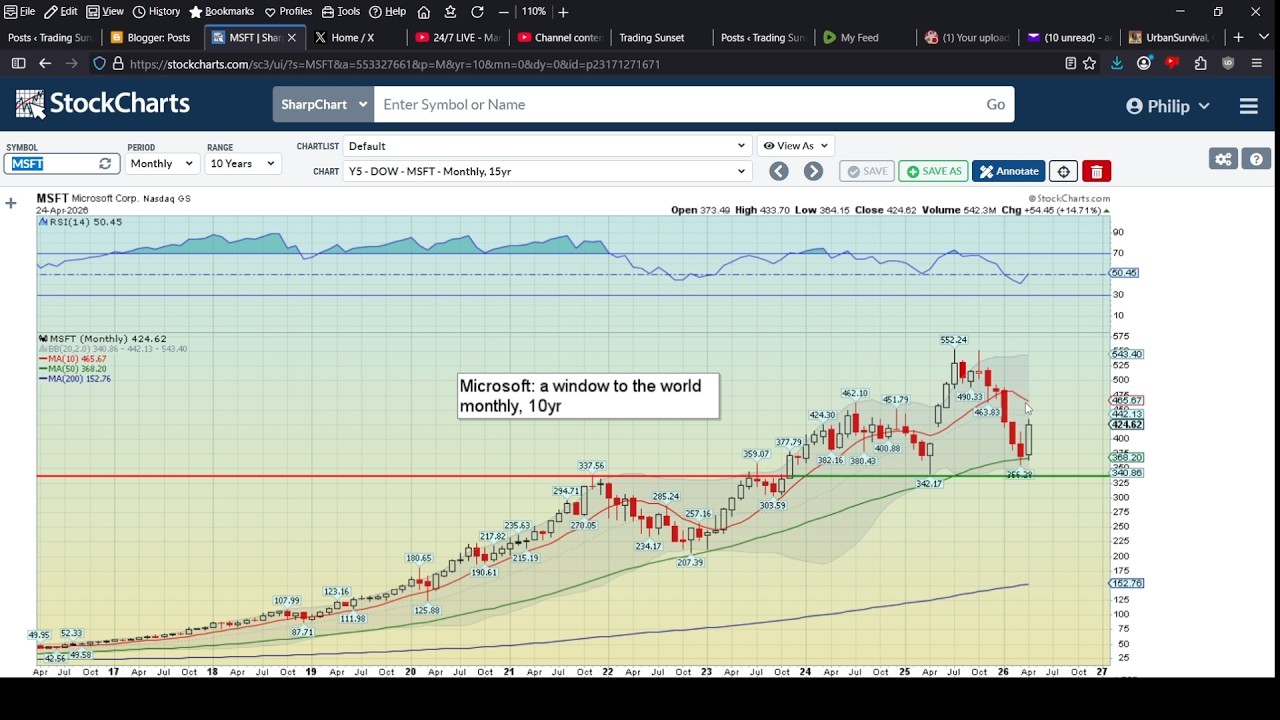Toggle the browser sidebar icon

(x=18, y=64)
